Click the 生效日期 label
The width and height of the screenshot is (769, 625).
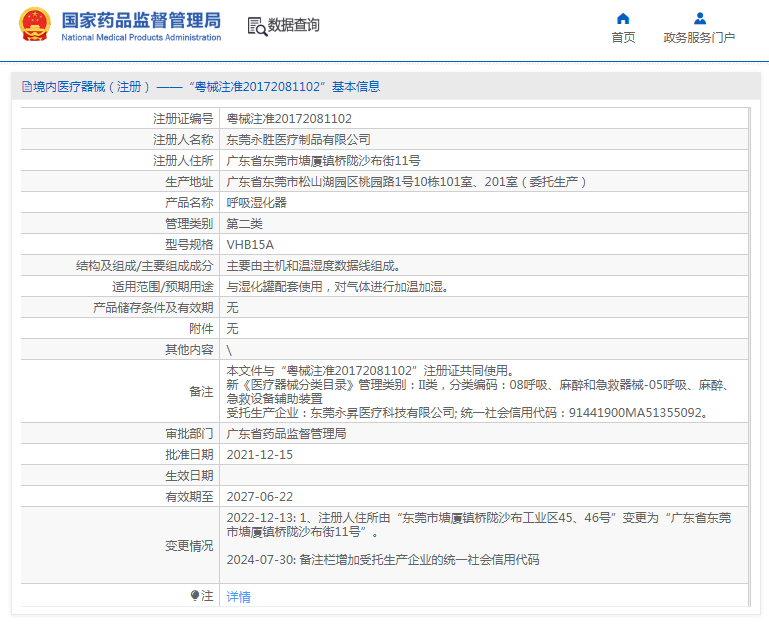pos(189,476)
